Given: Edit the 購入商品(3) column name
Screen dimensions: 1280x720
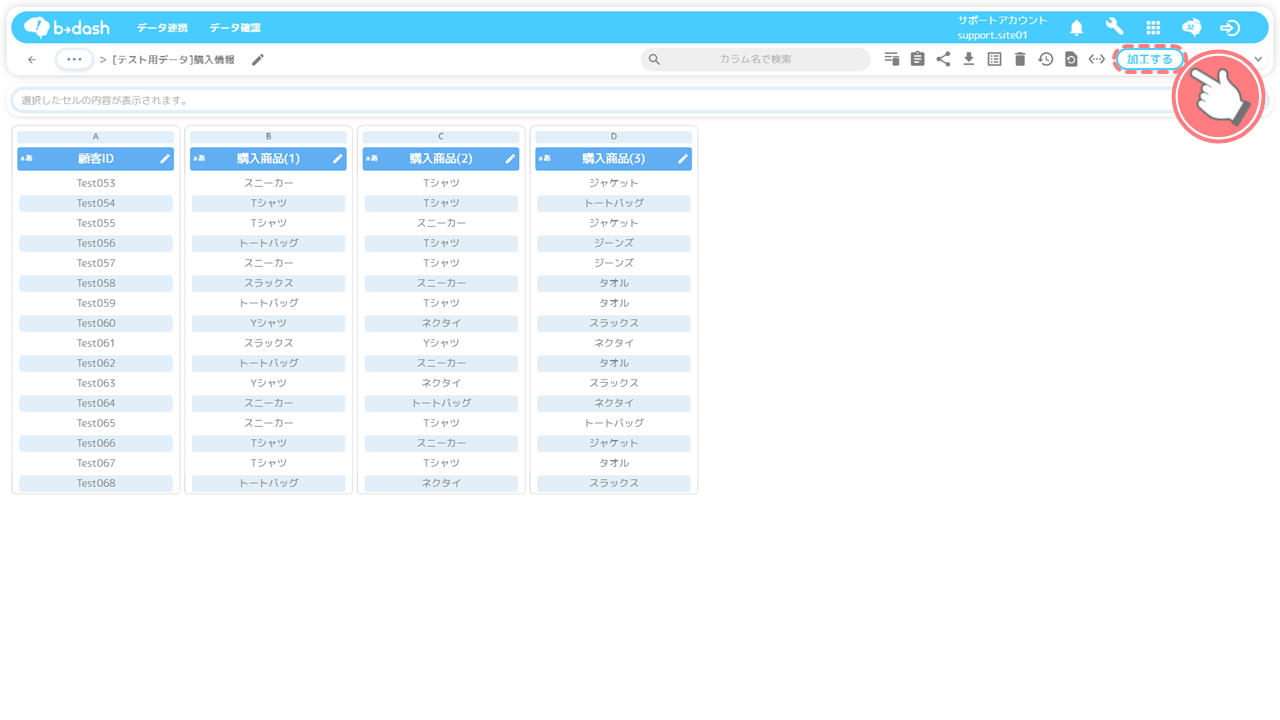Looking at the screenshot, I should pyautogui.click(x=683, y=158).
